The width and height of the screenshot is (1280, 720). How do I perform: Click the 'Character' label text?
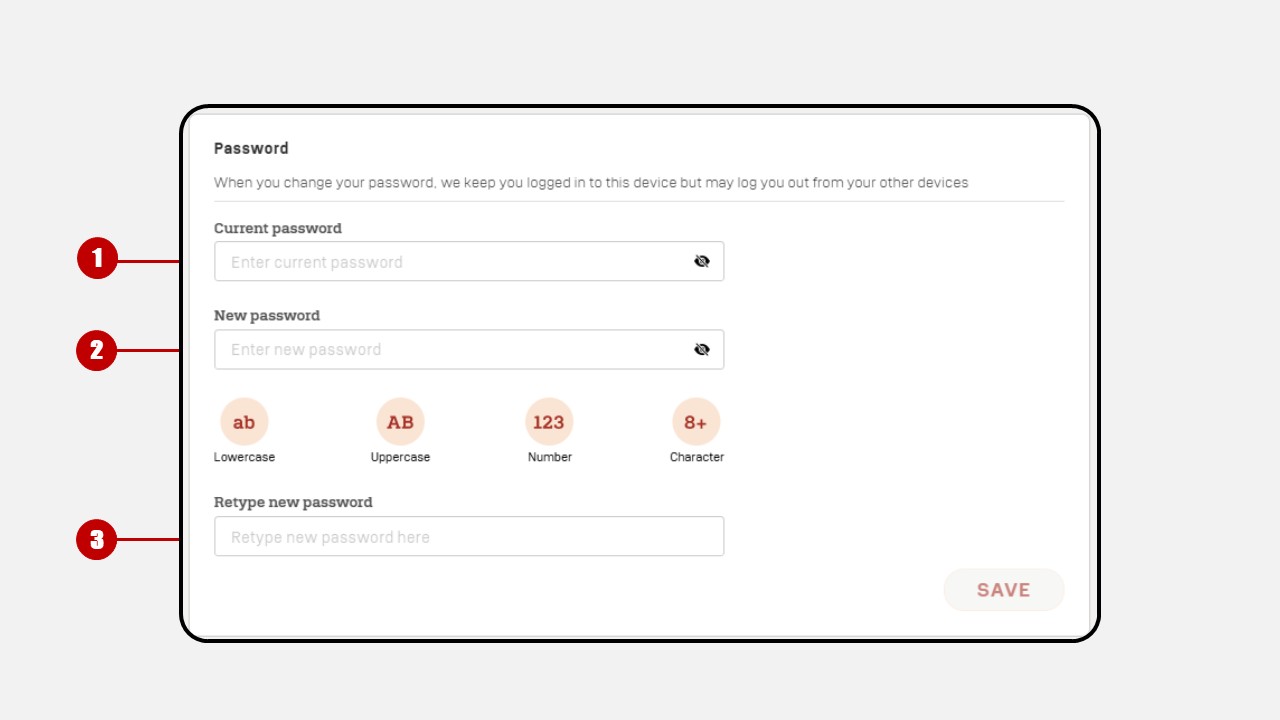click(697, 457)
